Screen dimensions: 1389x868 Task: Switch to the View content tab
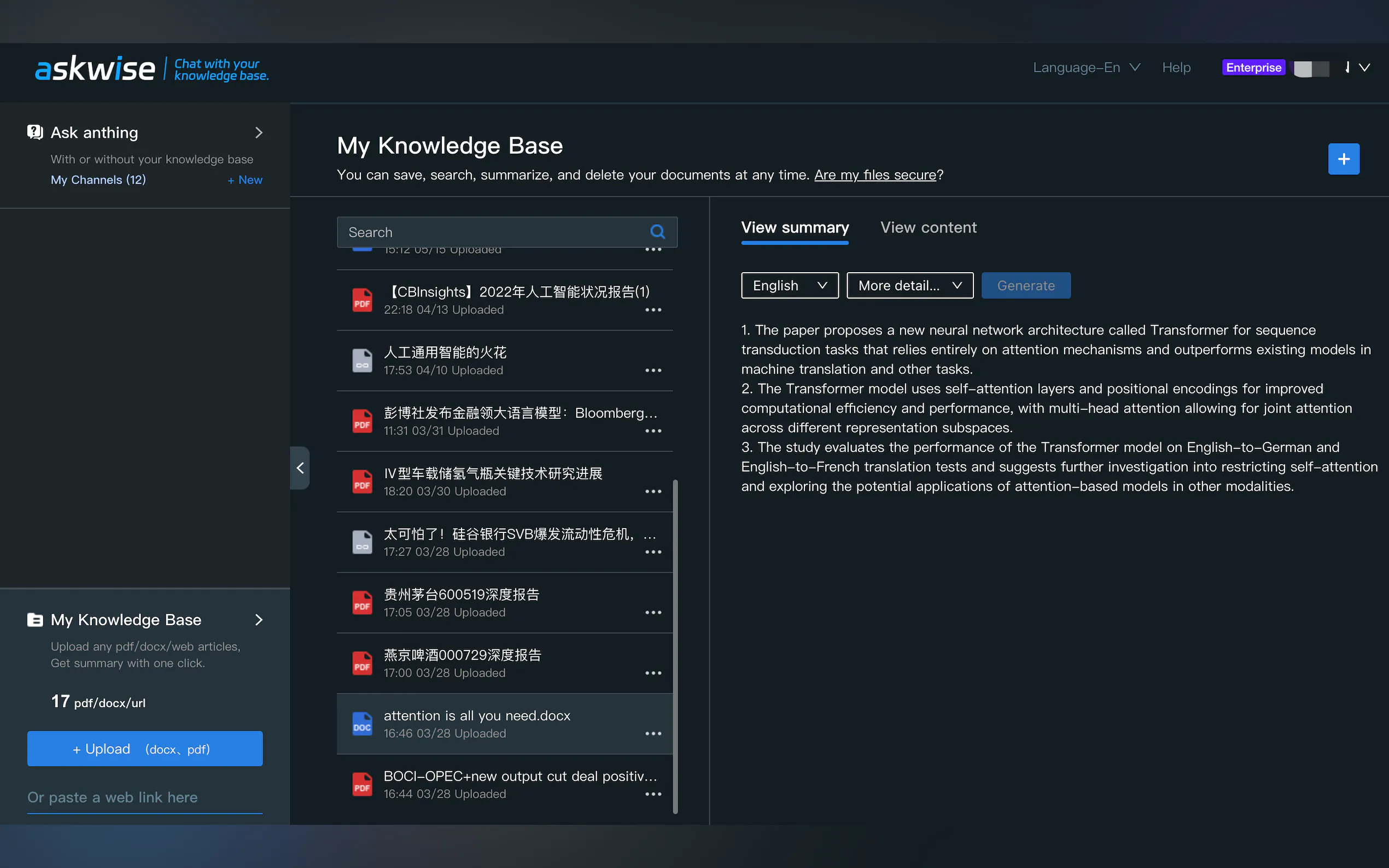point(928,227)
